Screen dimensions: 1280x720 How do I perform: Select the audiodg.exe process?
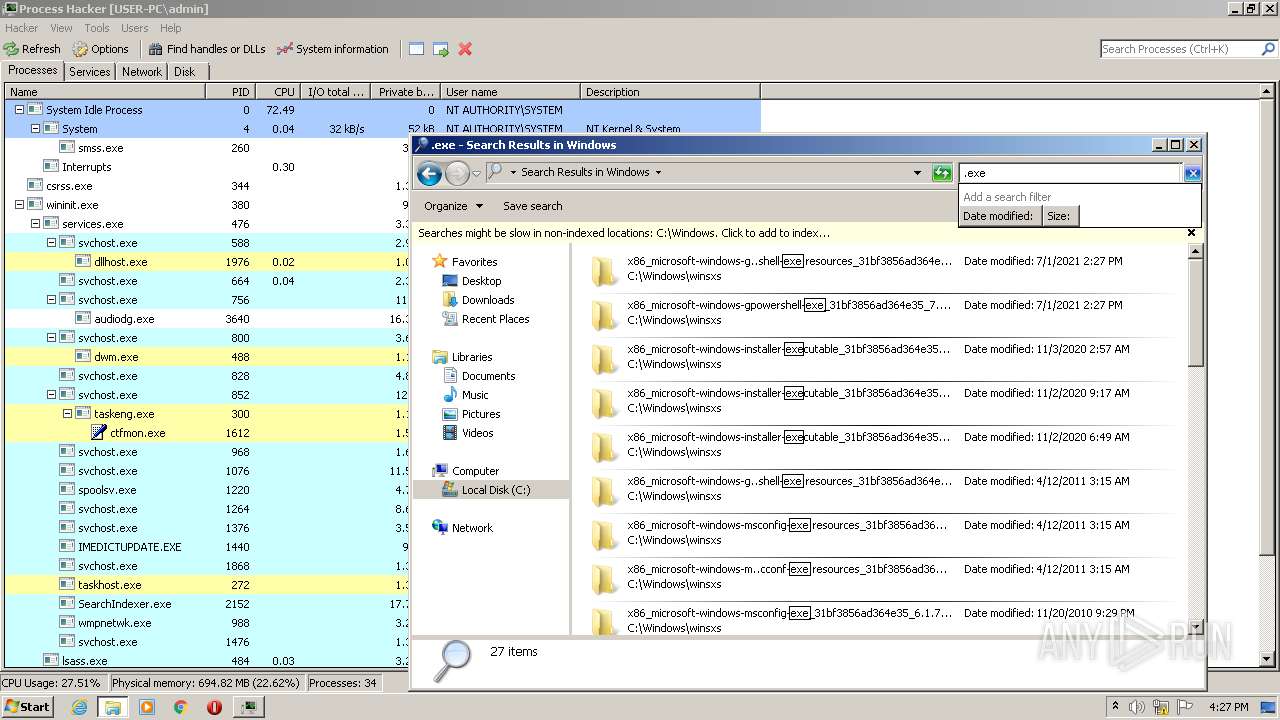pyautogui.click(x=207, y=319)
